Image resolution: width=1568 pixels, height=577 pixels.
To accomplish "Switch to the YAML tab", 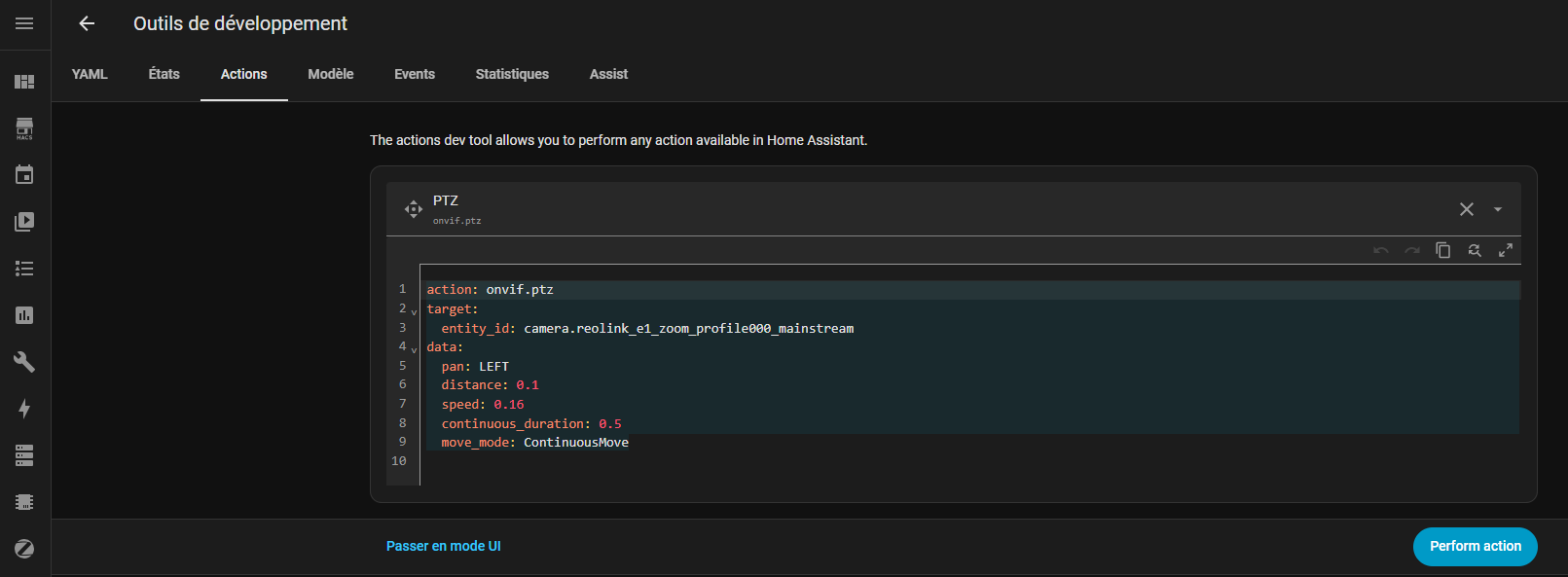I will (x=90, y=74).
